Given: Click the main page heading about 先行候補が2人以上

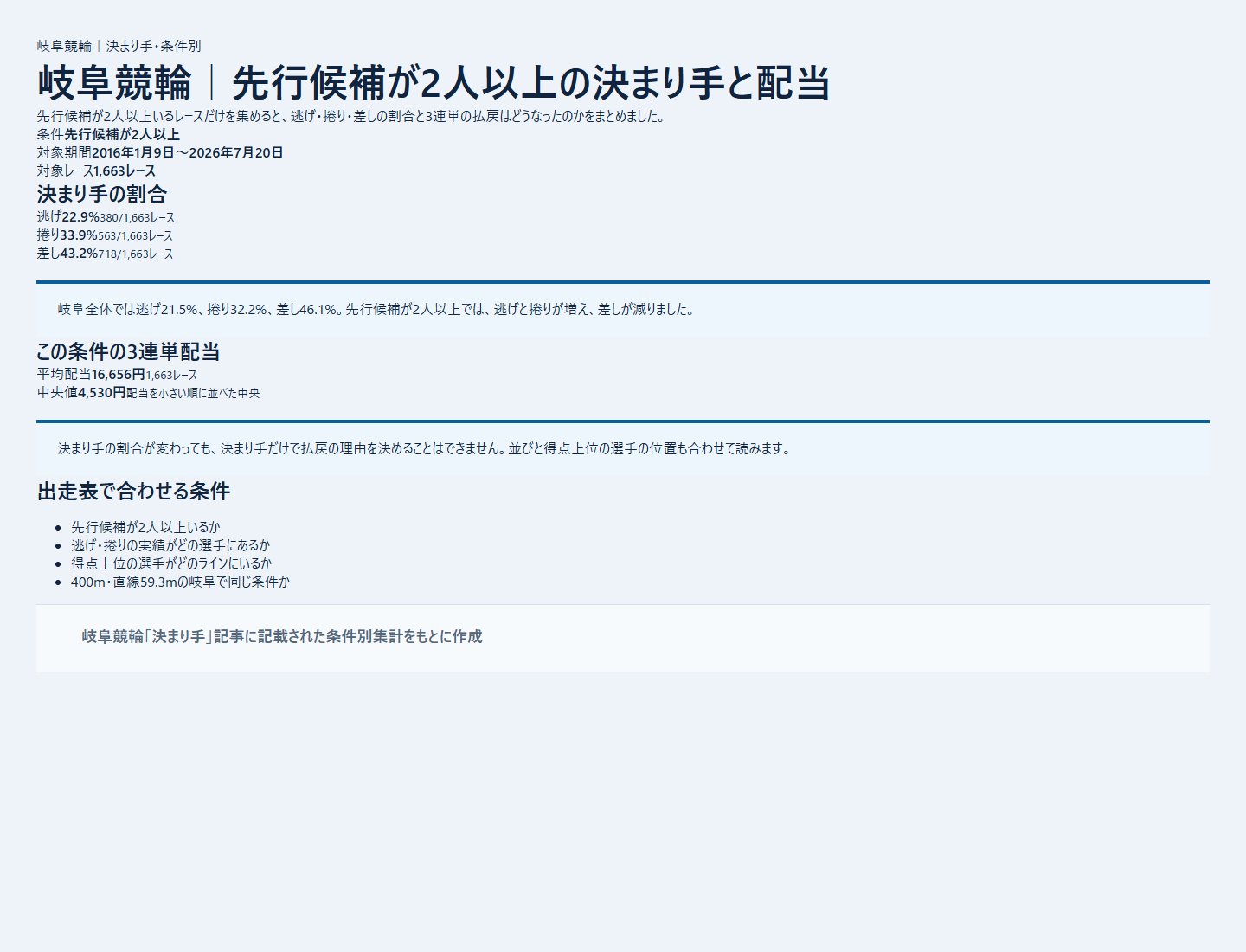Looking at the screenshot, I should [x=434, y=83].
